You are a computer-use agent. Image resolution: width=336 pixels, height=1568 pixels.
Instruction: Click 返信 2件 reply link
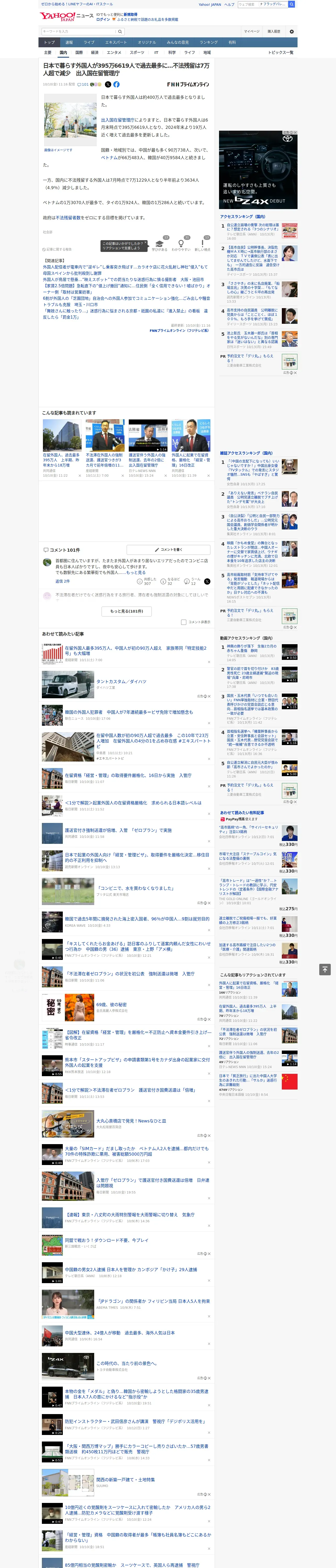[x=63, y=581]
